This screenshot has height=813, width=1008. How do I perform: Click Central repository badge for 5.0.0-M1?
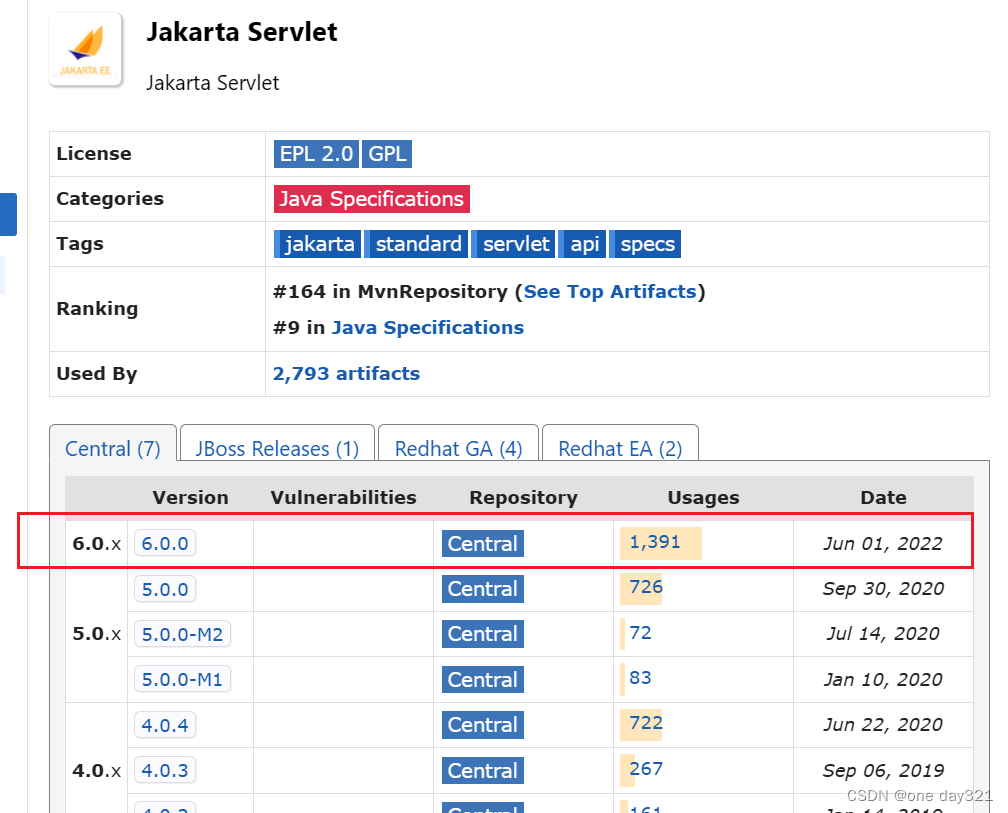pyautogui.click(x=483, y=680)
